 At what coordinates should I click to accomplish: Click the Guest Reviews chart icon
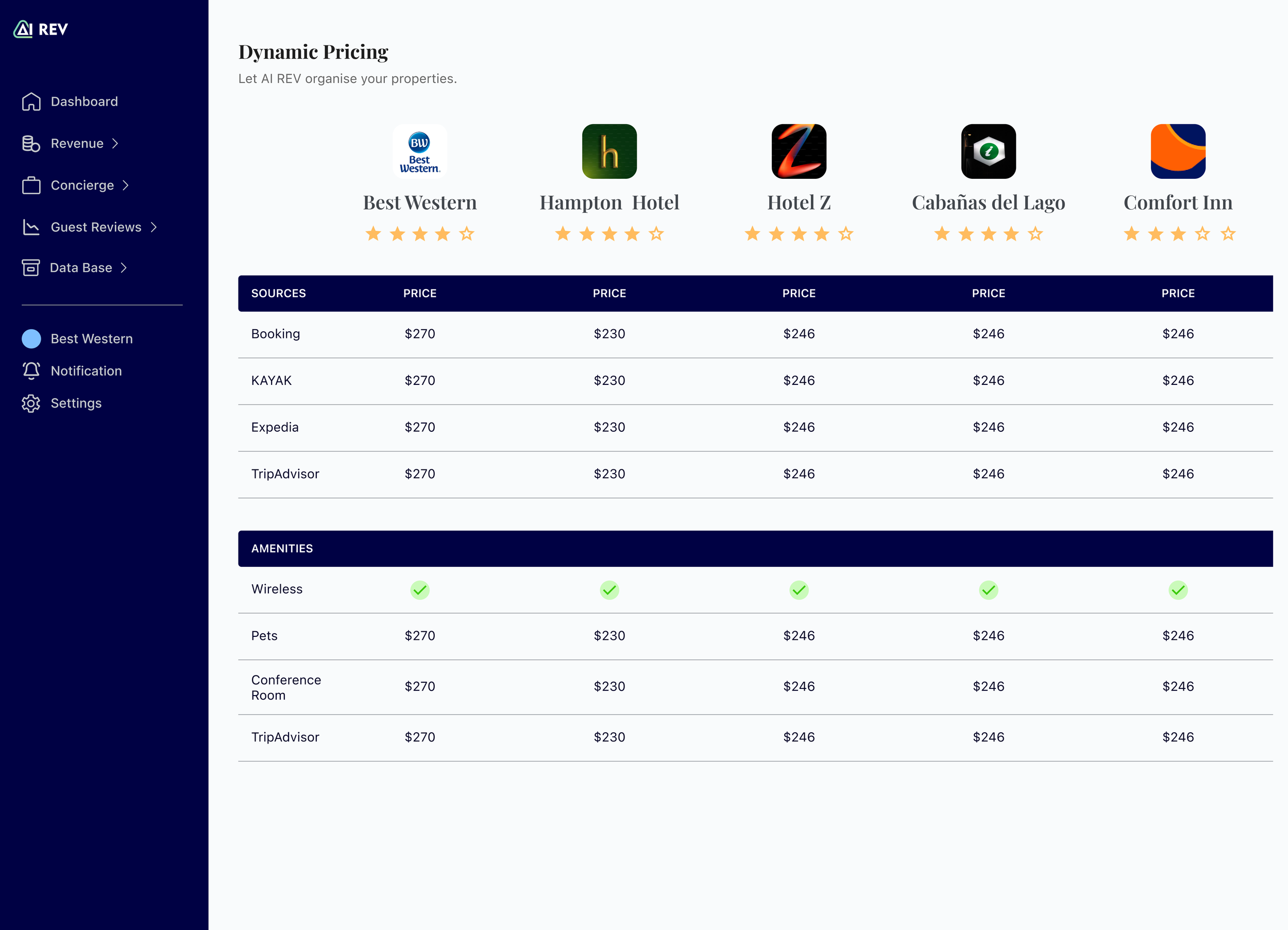(x=31, y=227)
